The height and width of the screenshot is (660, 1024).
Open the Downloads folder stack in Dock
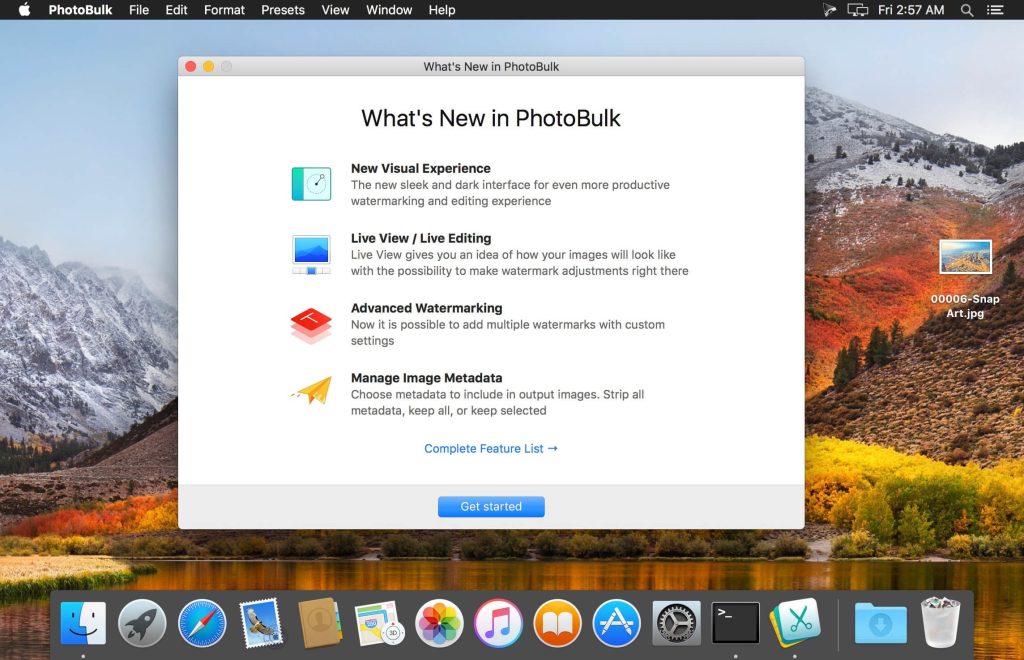tap(880, 624)
